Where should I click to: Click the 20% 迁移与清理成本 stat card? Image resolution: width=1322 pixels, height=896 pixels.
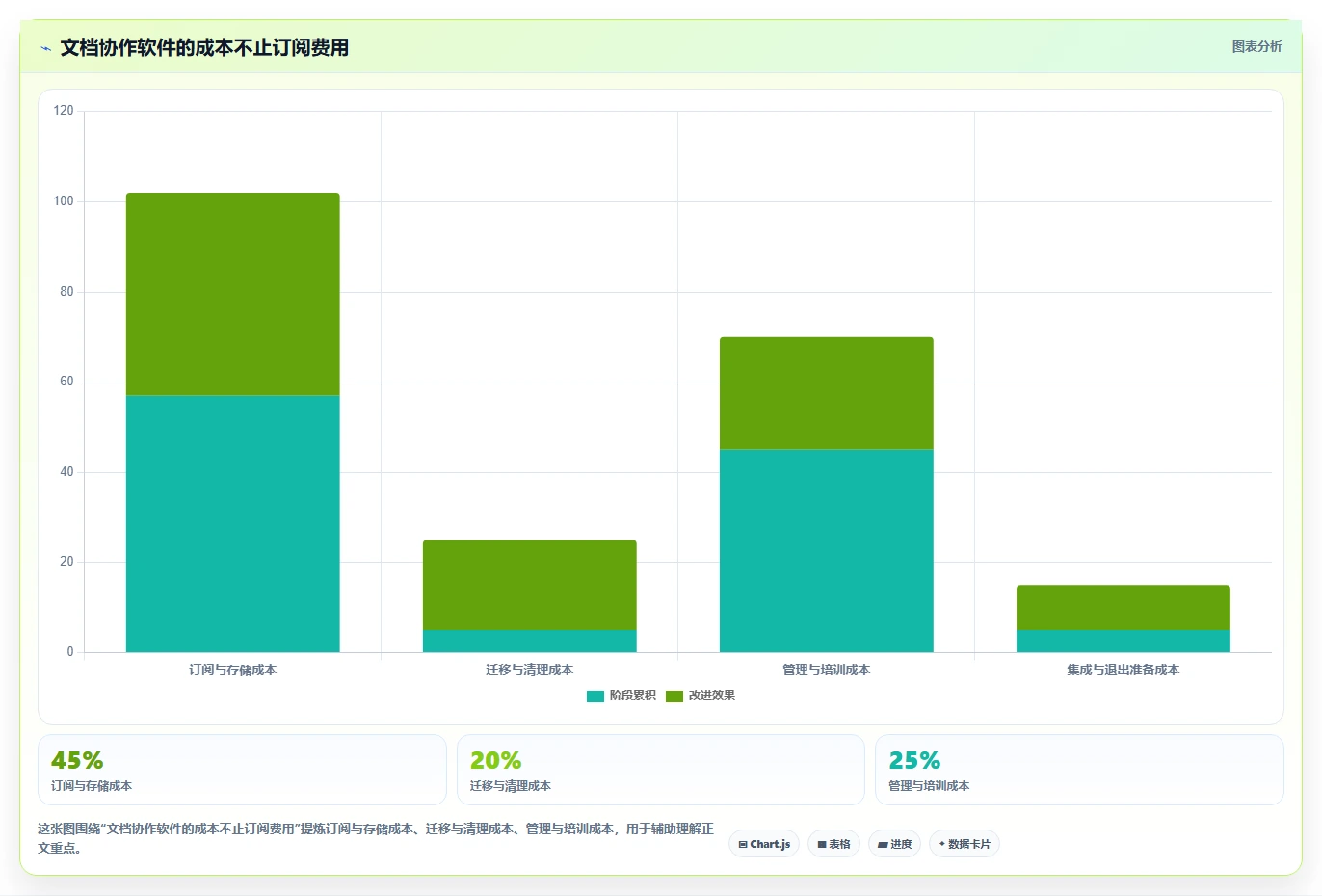(661, 770)
